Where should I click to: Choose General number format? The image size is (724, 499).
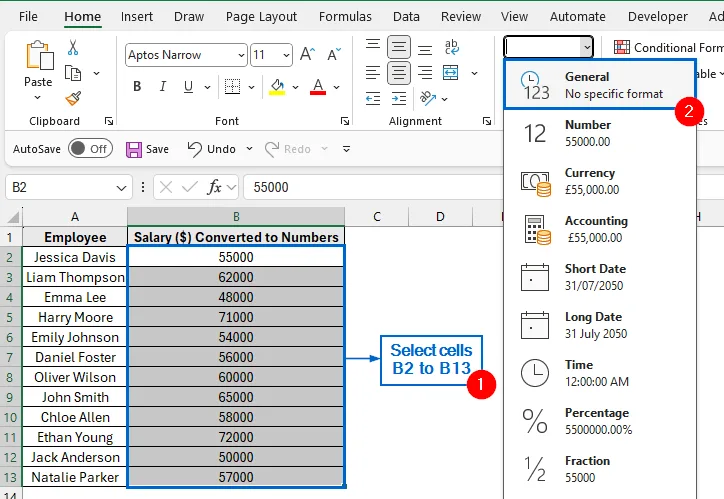coord(600,84)
